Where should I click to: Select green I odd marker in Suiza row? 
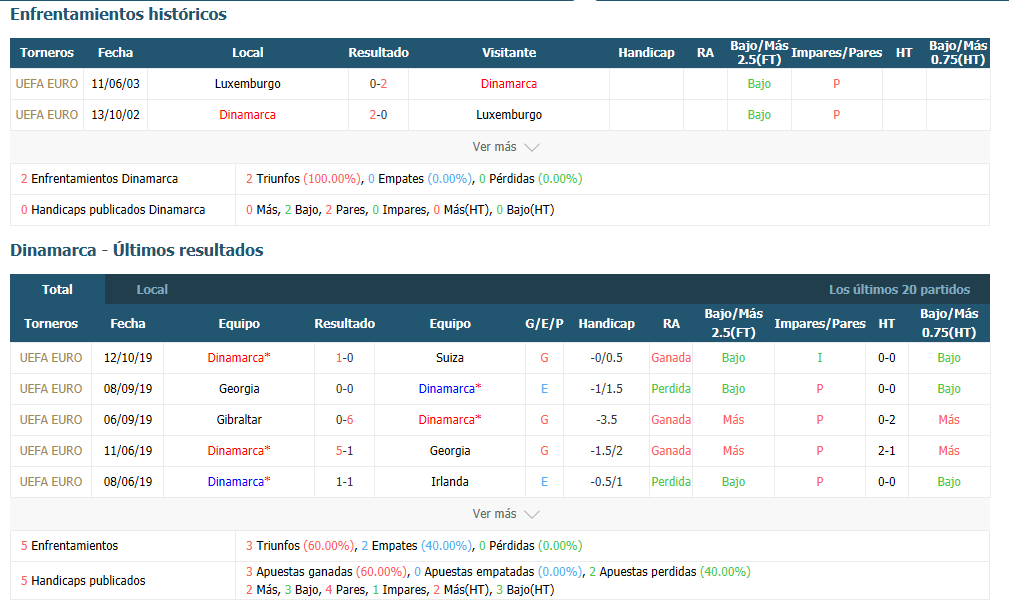(x=820, y=358)
